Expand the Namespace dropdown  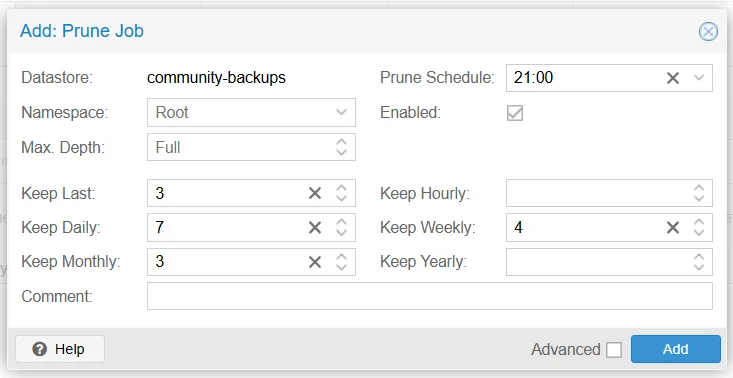pyautogui.click(x=342, y=112)
